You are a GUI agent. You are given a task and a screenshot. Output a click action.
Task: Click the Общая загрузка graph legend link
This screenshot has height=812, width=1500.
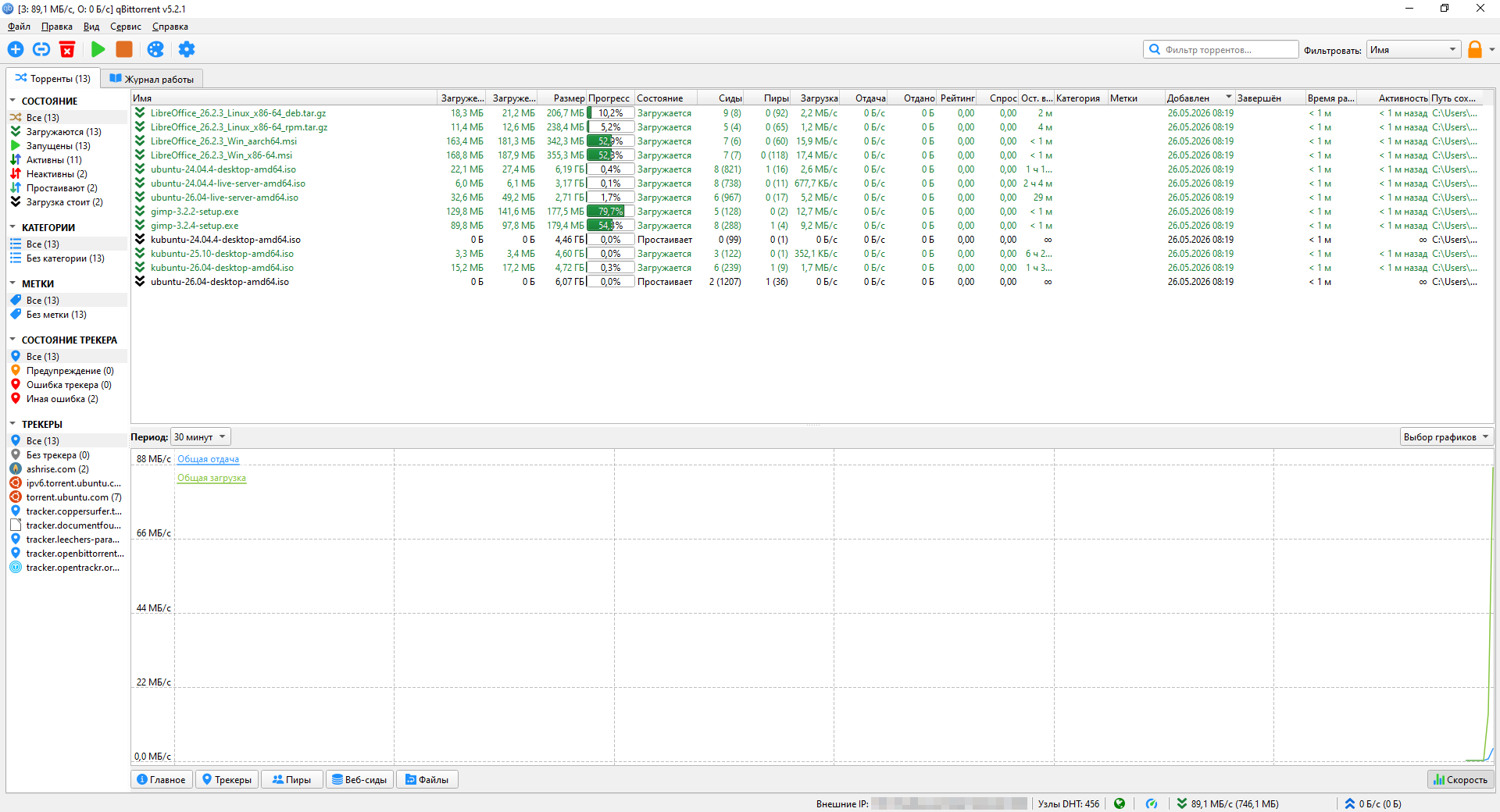[211, 478]
